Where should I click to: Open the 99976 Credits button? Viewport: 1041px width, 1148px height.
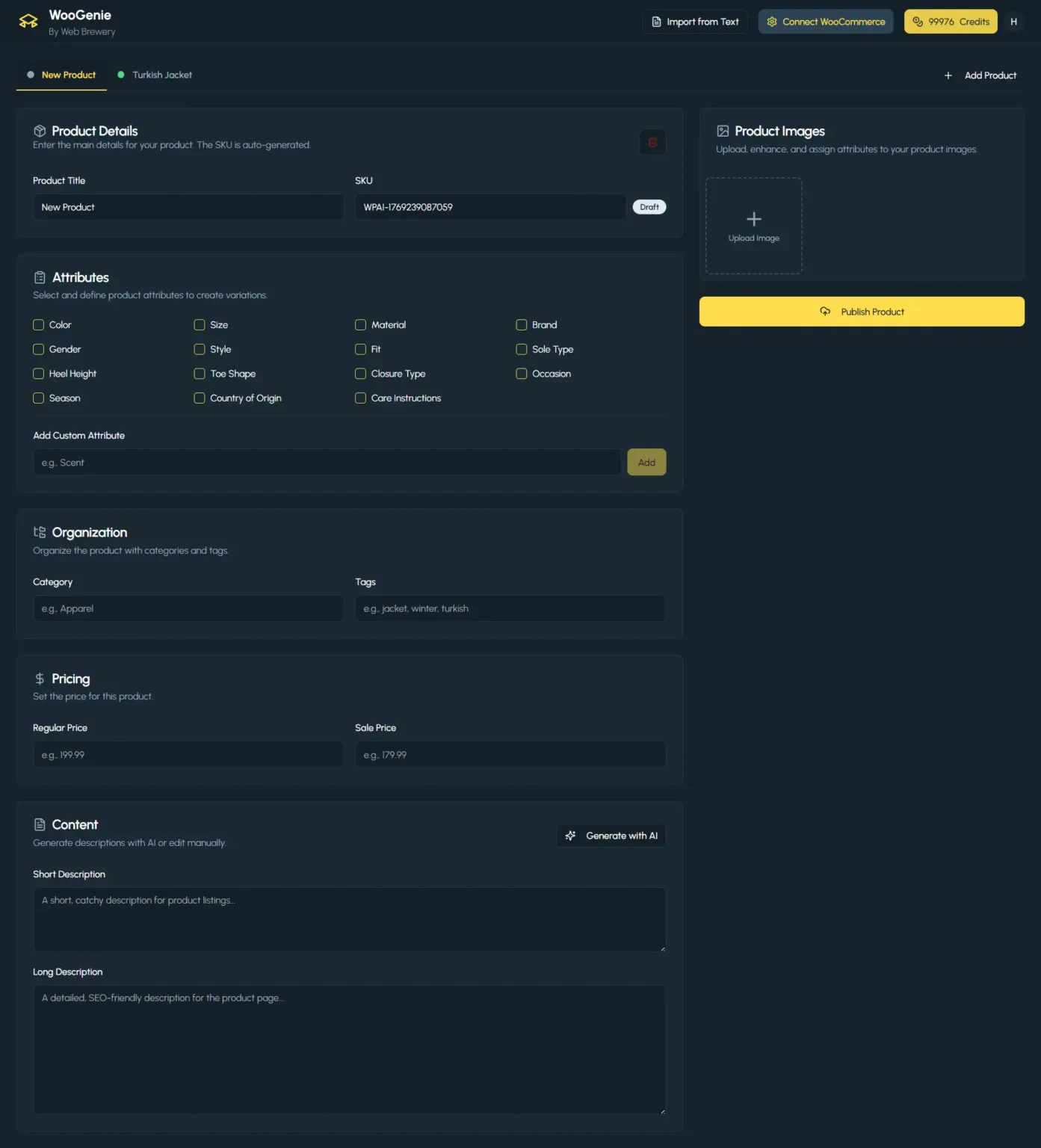coord(951,22)
